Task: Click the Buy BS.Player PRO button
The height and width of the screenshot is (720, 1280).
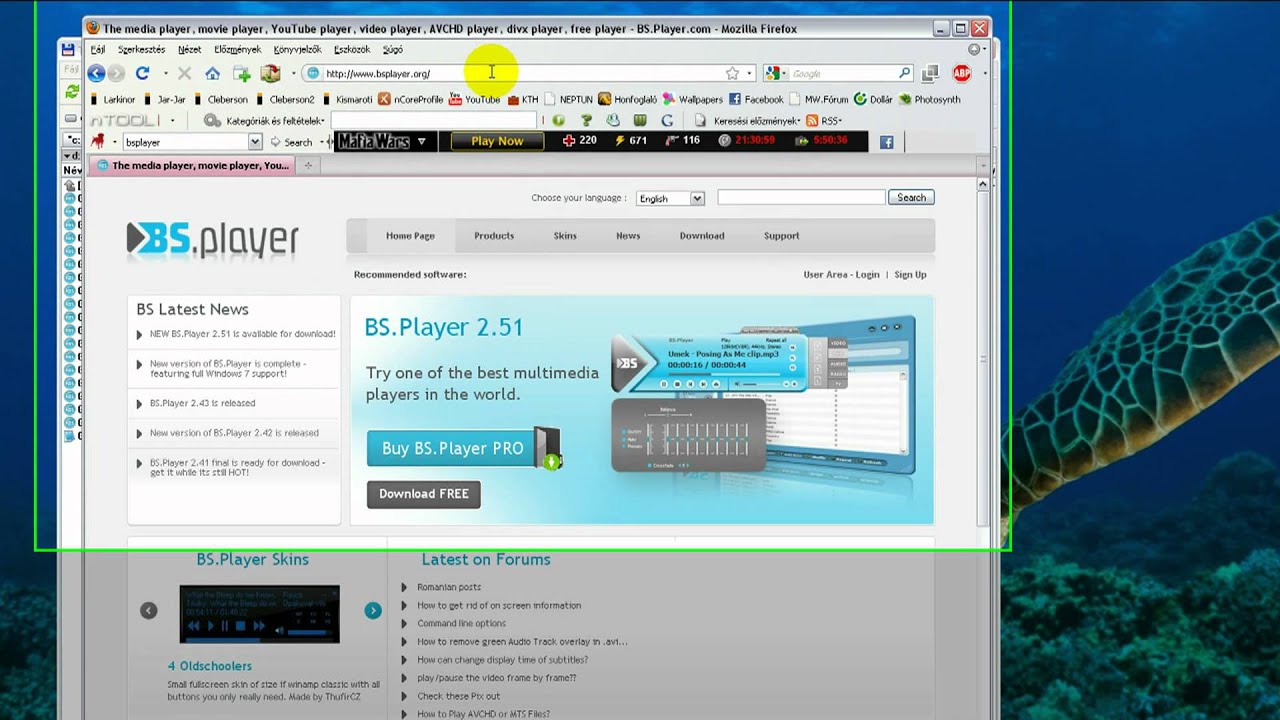Action: [464, 448]
